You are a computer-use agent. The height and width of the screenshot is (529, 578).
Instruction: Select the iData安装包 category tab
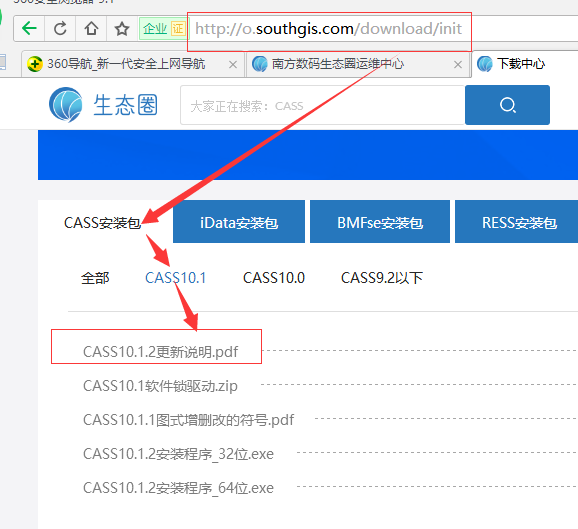pyautogui.click(x=239, y=222)
